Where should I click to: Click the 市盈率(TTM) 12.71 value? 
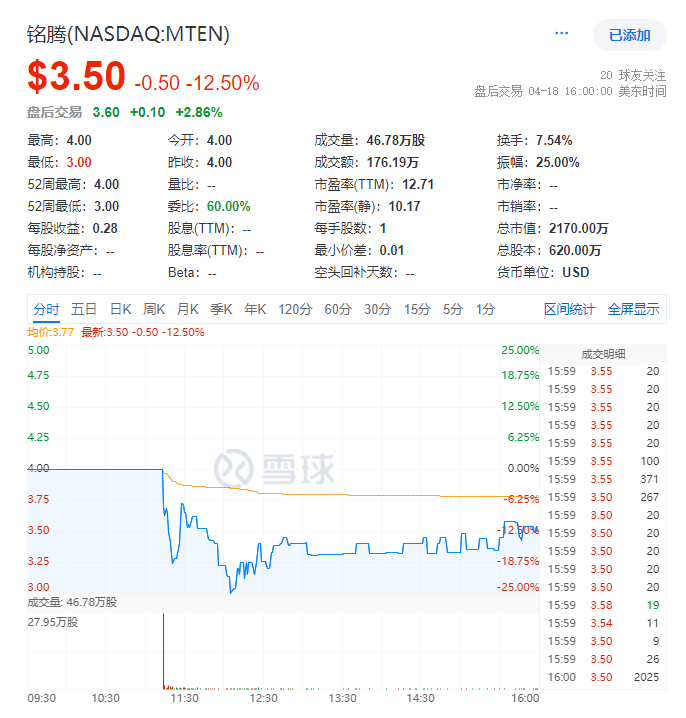[x=418, y=184]
